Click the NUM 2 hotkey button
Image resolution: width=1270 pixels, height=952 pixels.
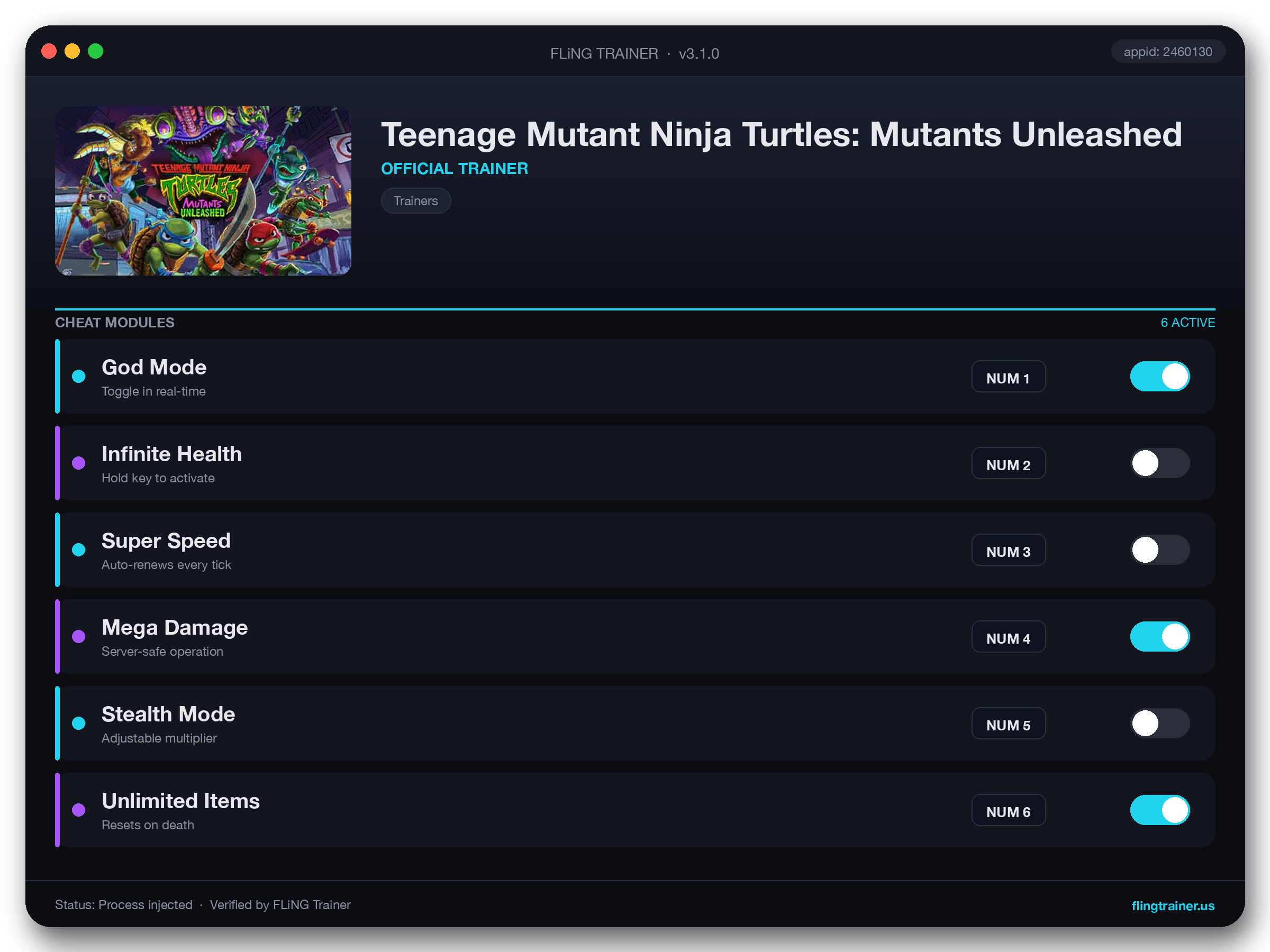click(x=1008, y=463)
